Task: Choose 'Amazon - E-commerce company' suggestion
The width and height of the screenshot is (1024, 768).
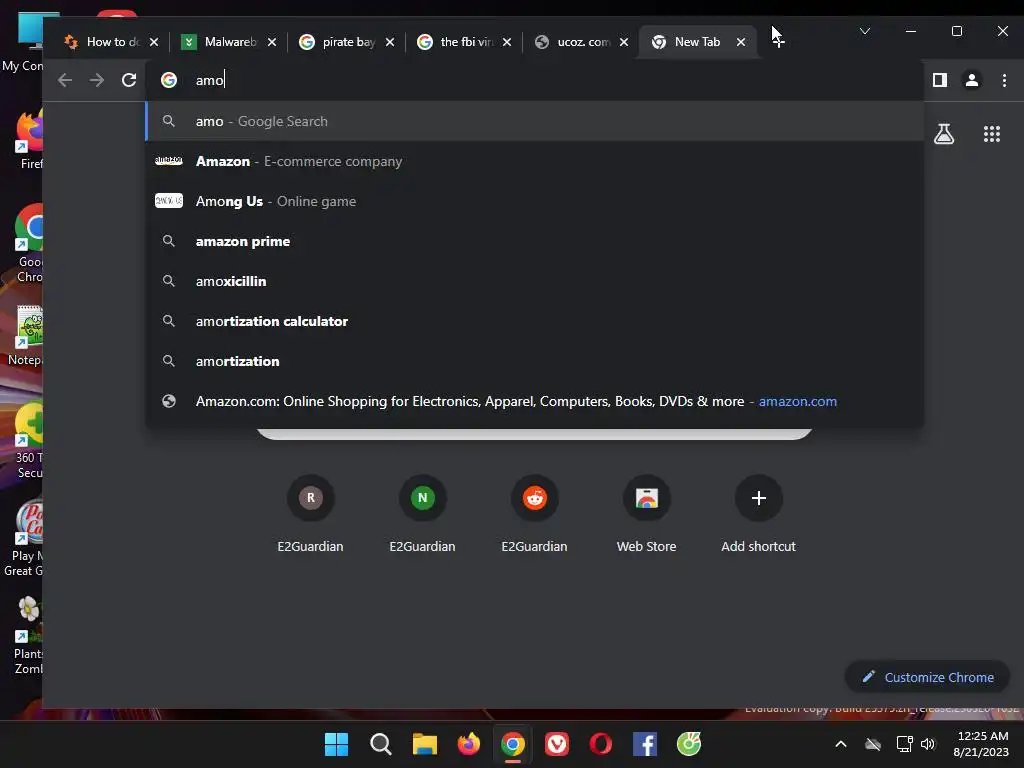Action: (534, 161)
